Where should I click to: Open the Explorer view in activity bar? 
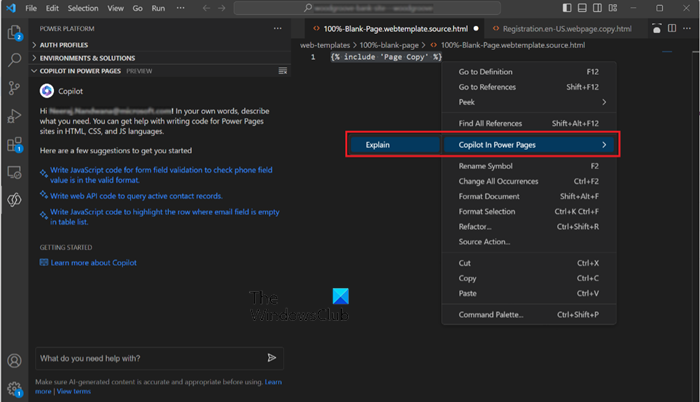click(x=14, y=33)
